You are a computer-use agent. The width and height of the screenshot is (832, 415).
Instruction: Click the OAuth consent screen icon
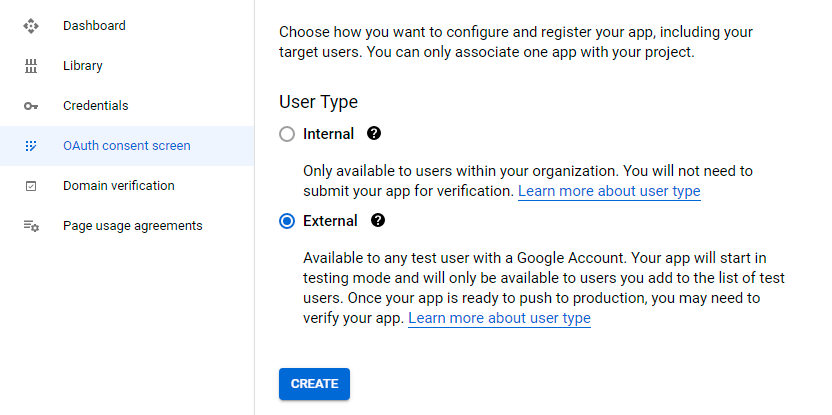pos(31,146)
